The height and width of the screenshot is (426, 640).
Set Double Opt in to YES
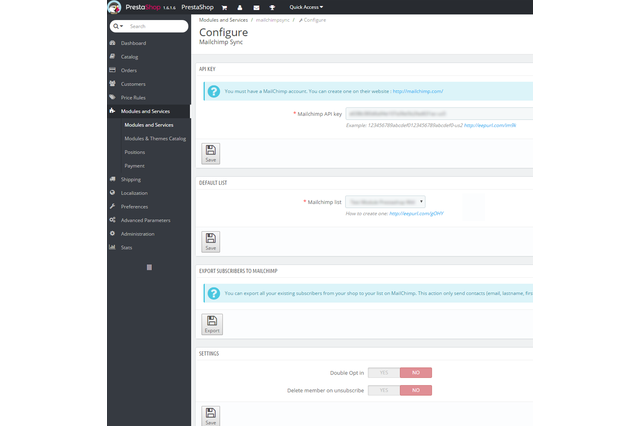click(384, 373)
